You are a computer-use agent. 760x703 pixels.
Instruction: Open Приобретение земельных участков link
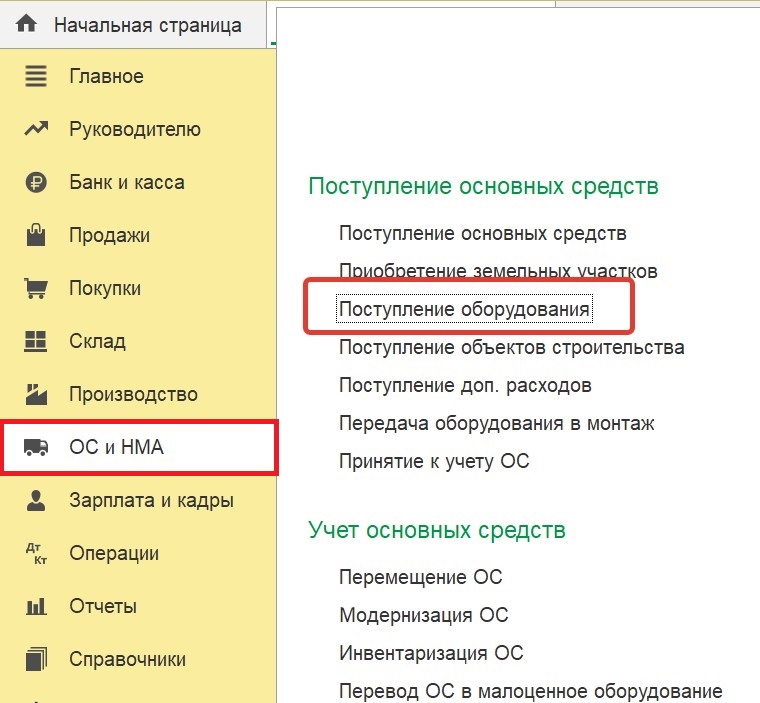[x=498, y=271]
